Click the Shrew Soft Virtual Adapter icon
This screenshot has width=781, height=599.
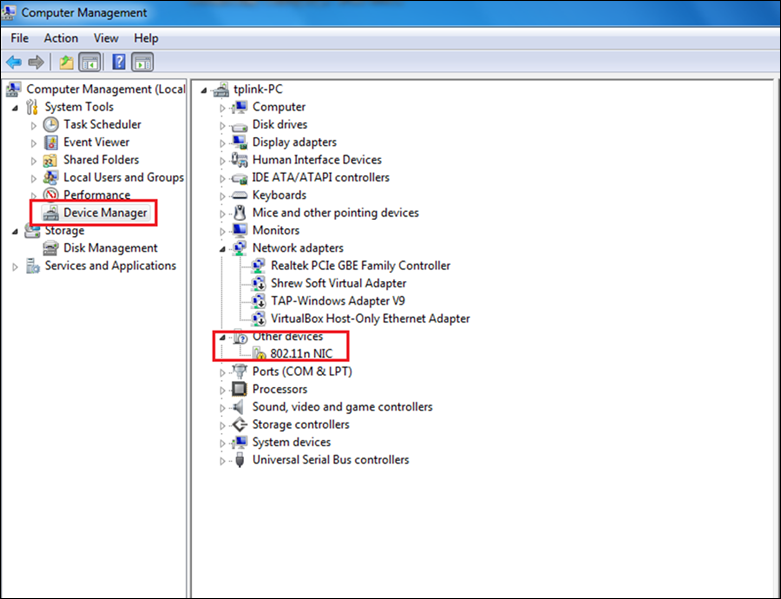click(x=259, y=283)
